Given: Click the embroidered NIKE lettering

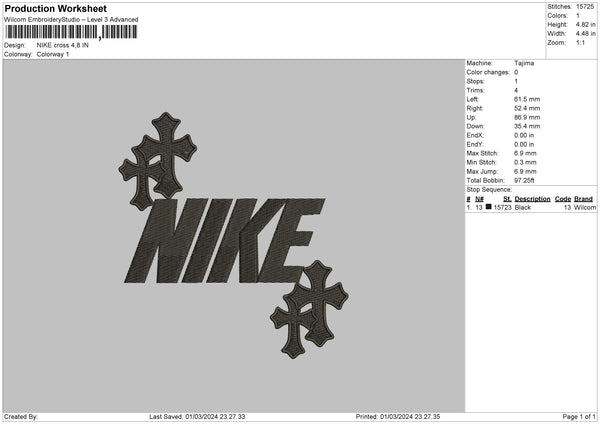Looking at the screenshot, I should pos(225,241).
